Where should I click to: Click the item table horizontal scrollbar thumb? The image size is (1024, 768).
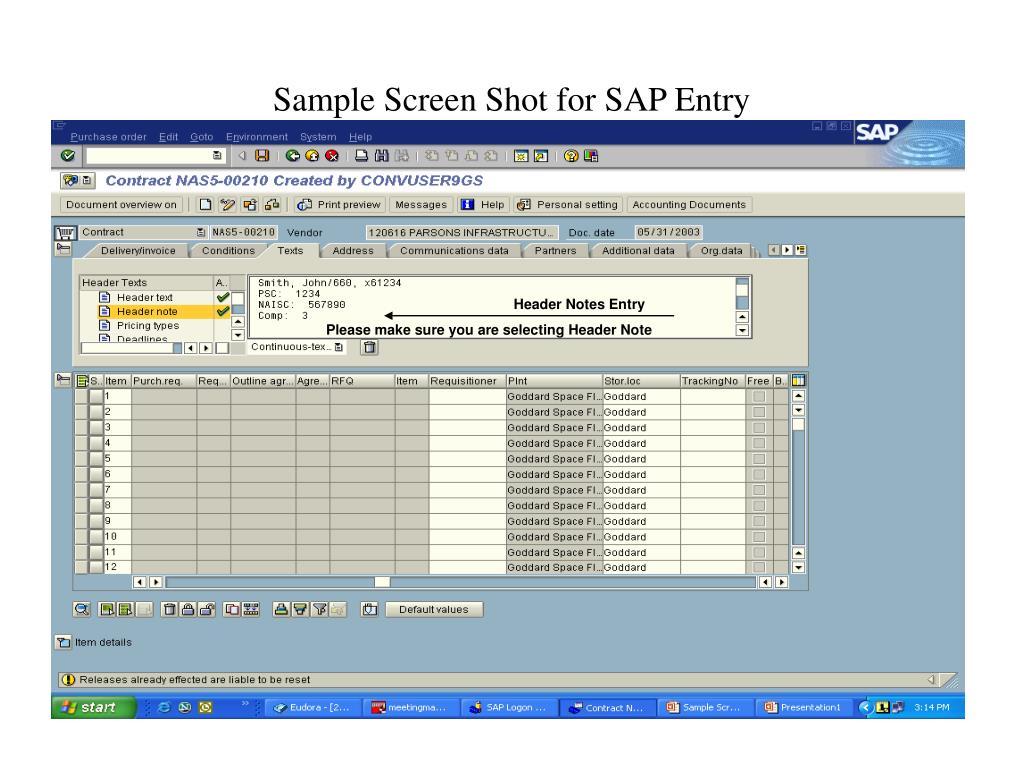tap(382, 582)
